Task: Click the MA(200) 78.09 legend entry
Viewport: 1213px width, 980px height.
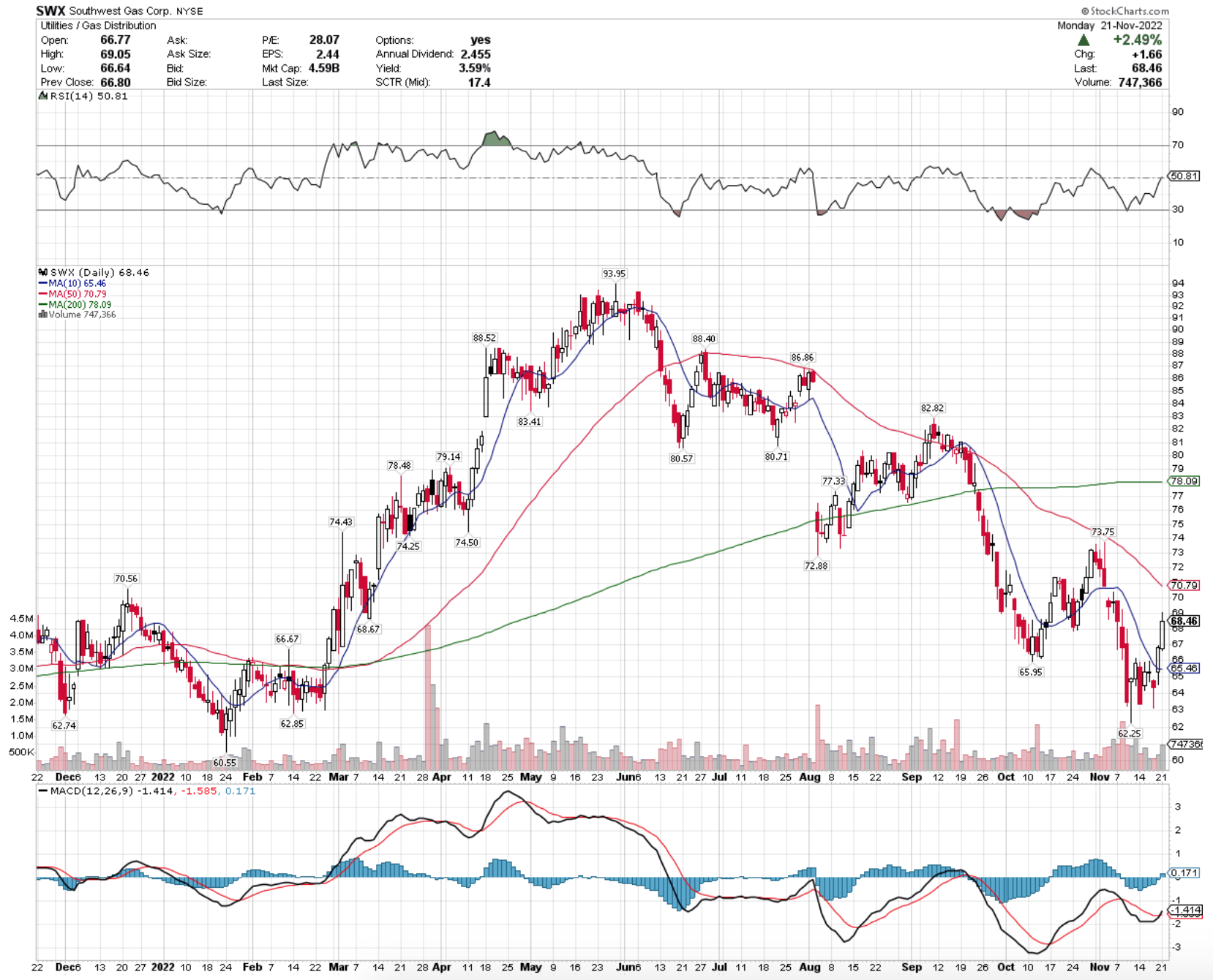Action: 75,304
